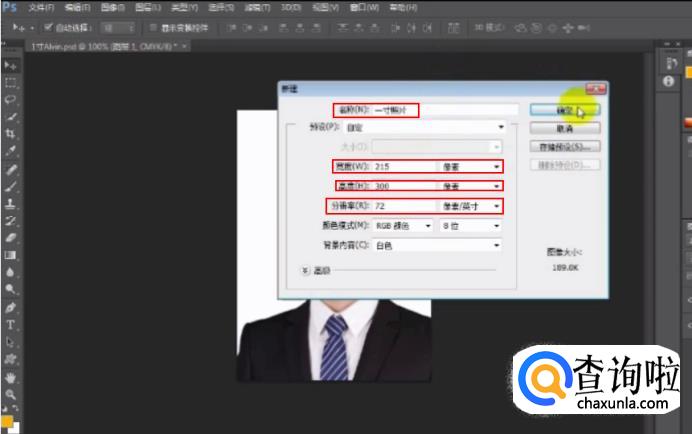Click the 确定 button
This screenshot has height=434, width=692.
[x=564, y=110]
